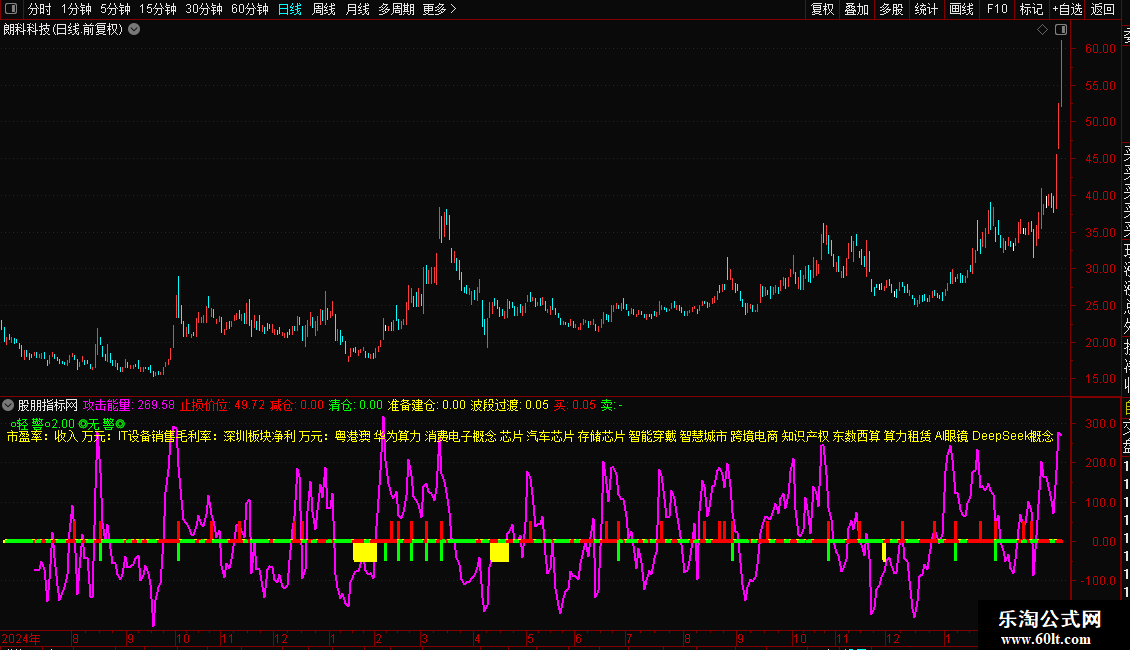The height and width of the screenshot is (650, 1130).
Task: Click the 东数西算 concept tag
Action: pos(856,436)
